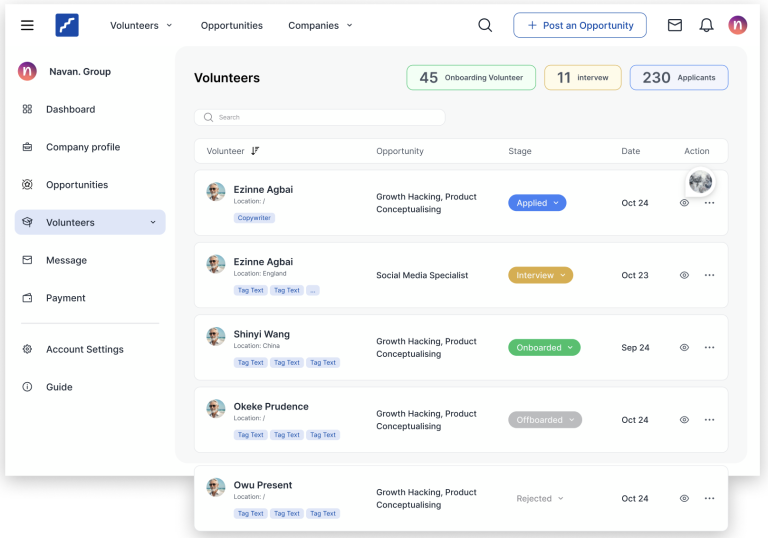Click the Opportunity column header
This screenshot has height=538, width=768.
coord(400,151)
